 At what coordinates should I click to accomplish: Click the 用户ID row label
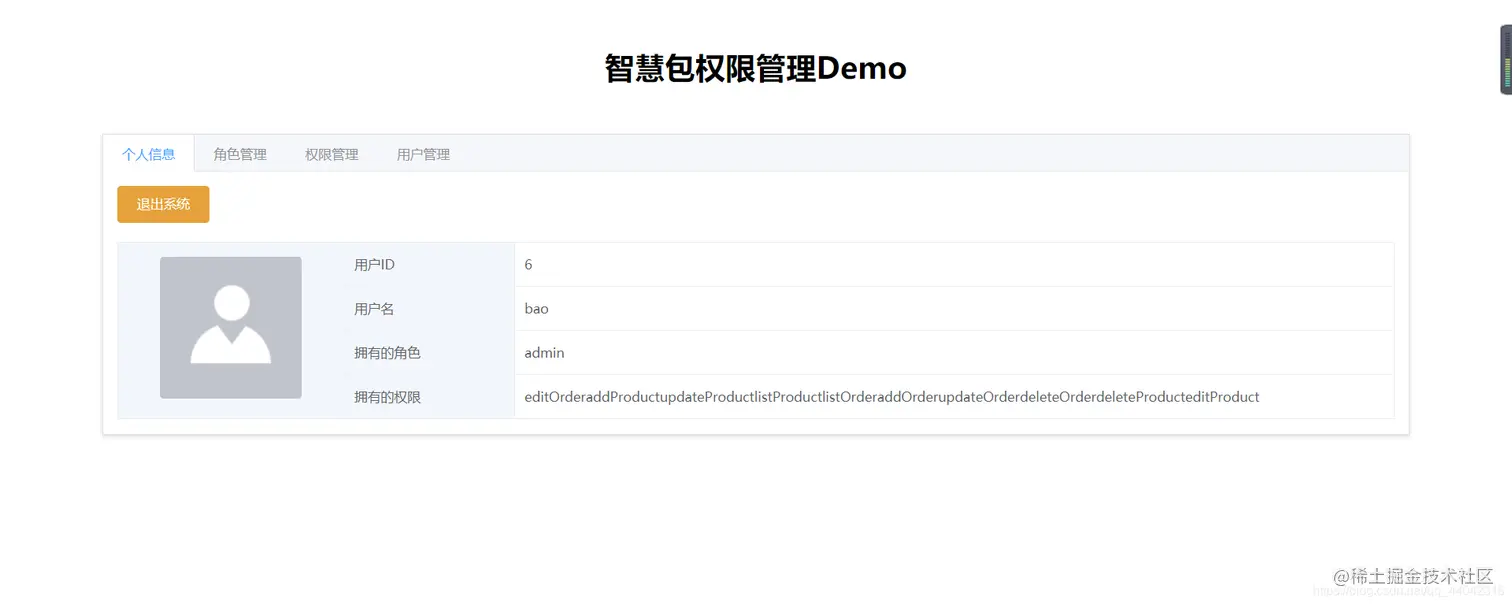[374, 264]
